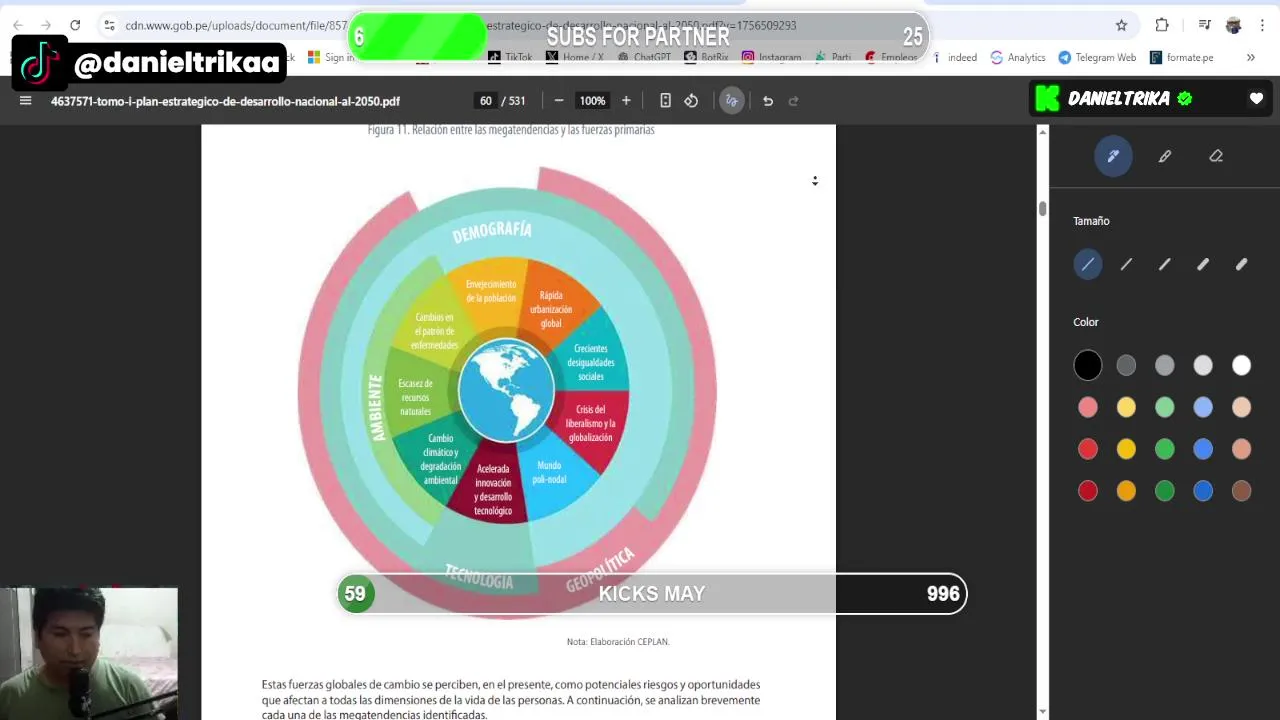1280x720 pixels.
Task: Pick the dark blue color swatch
Action: (1203, 491)
